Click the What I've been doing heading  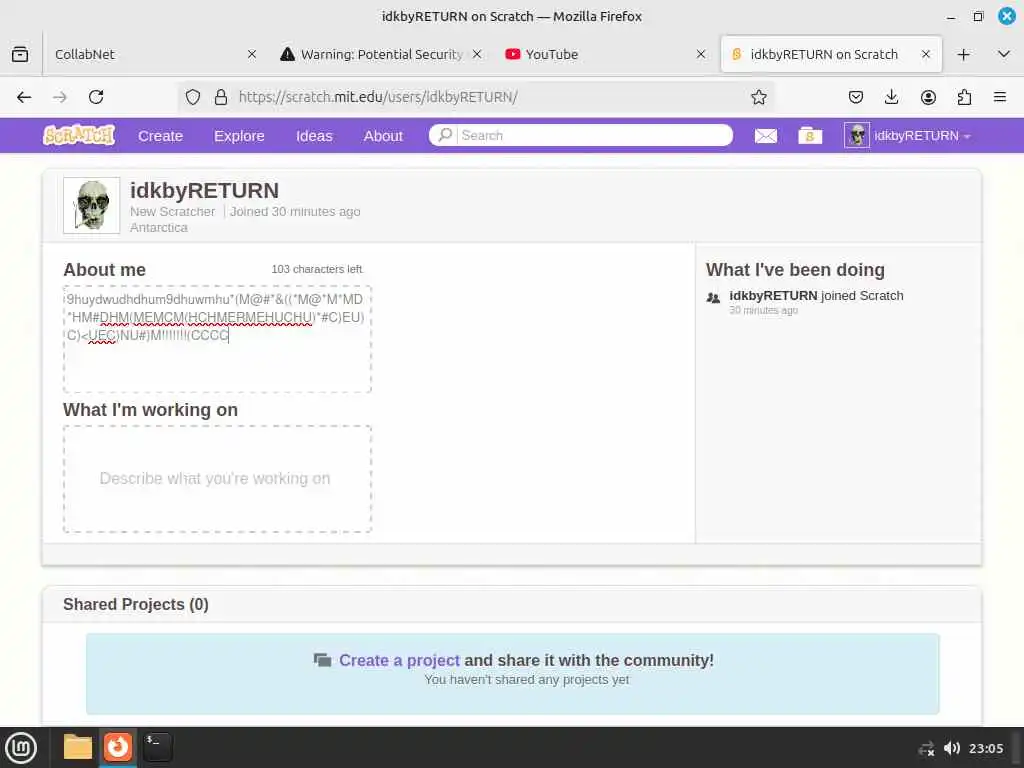[795, 270]
